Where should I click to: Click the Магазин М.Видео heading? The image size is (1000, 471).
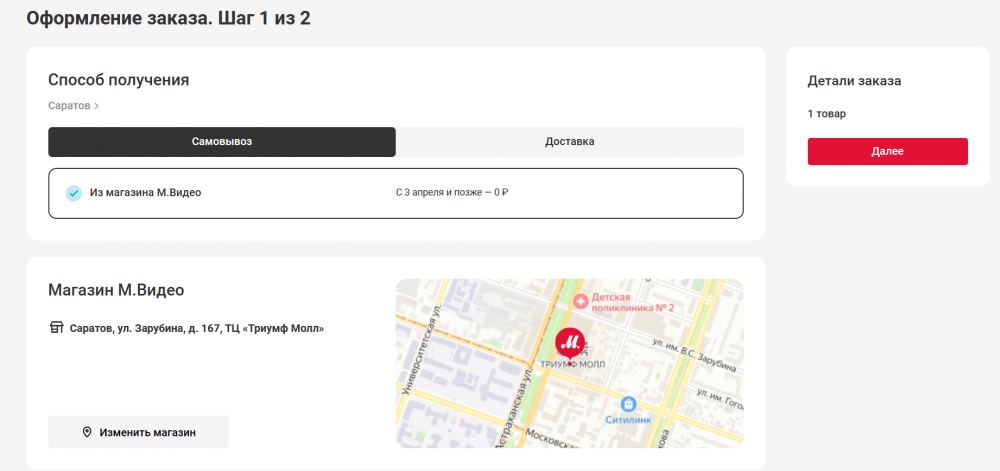tap(116, 290)
